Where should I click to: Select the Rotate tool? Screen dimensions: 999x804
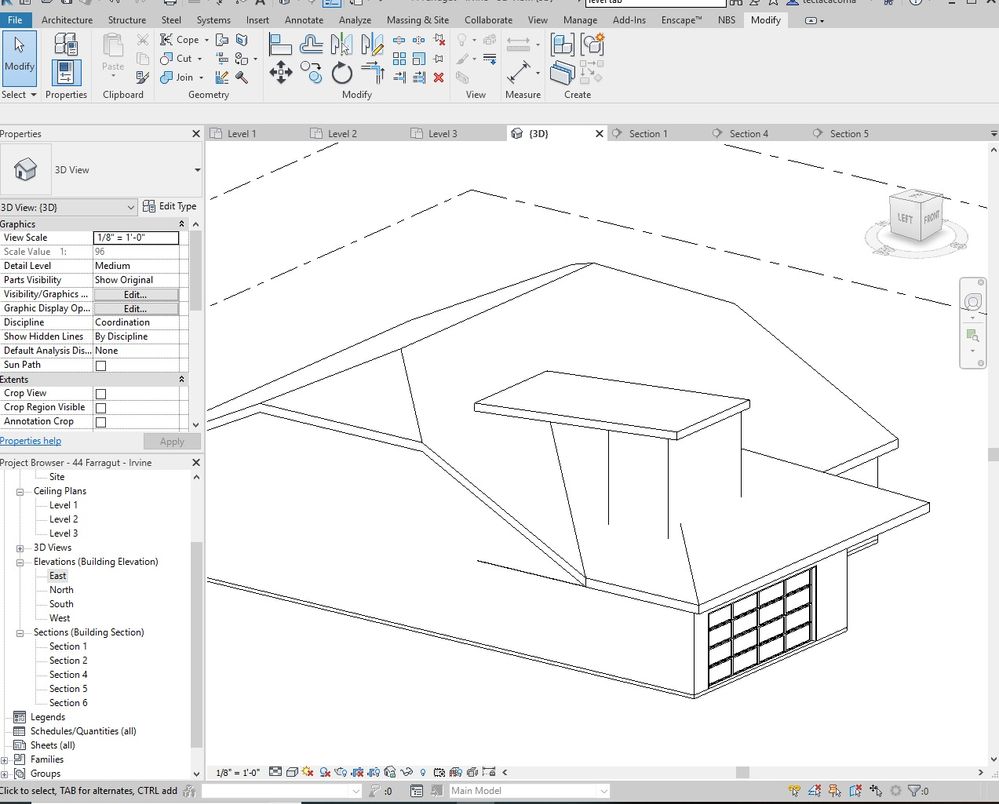(x=341, y=72)
